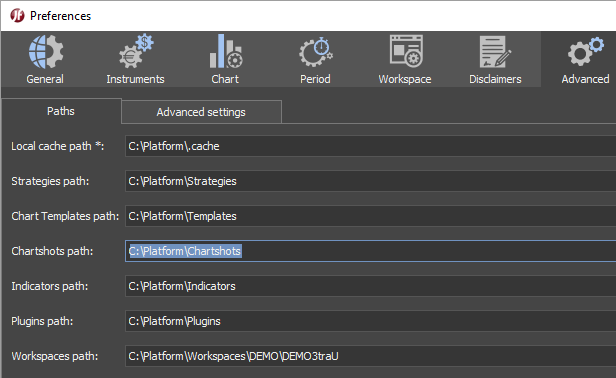Switch to the Advanced settings tab
Image resolution: width=616 pixels, height=378 pixels.
point(201,112)
